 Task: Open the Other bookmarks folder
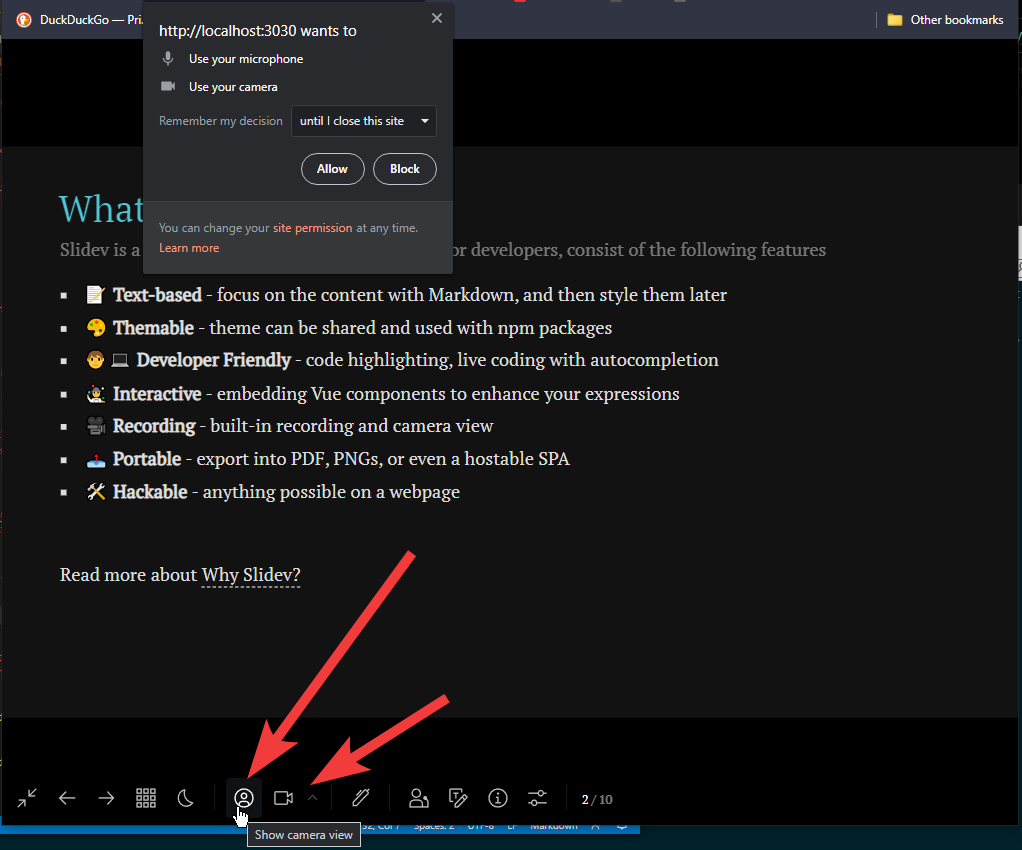pyautogui.click(x=945, y=20)
